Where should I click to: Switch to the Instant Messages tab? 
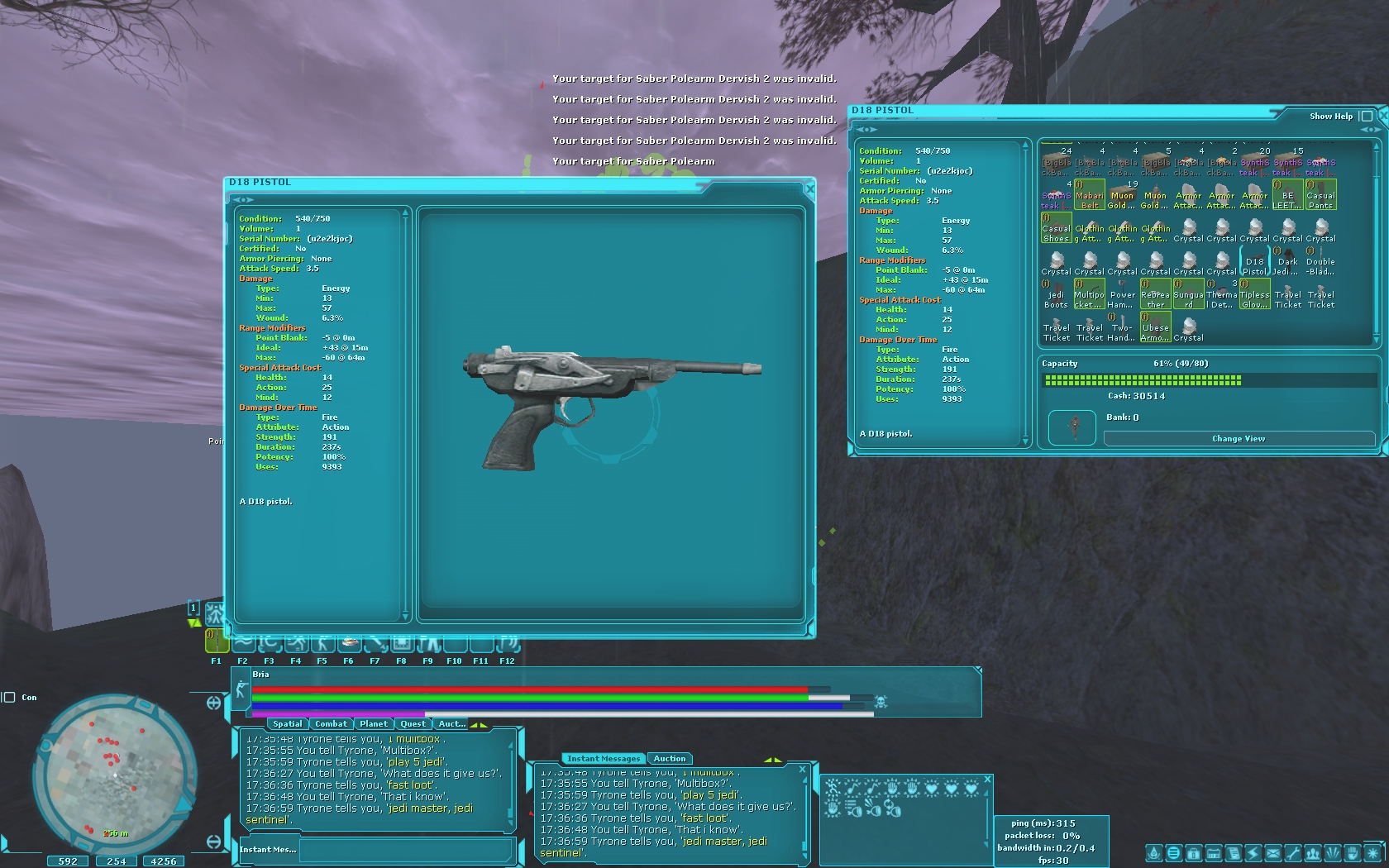coord(604,759)
